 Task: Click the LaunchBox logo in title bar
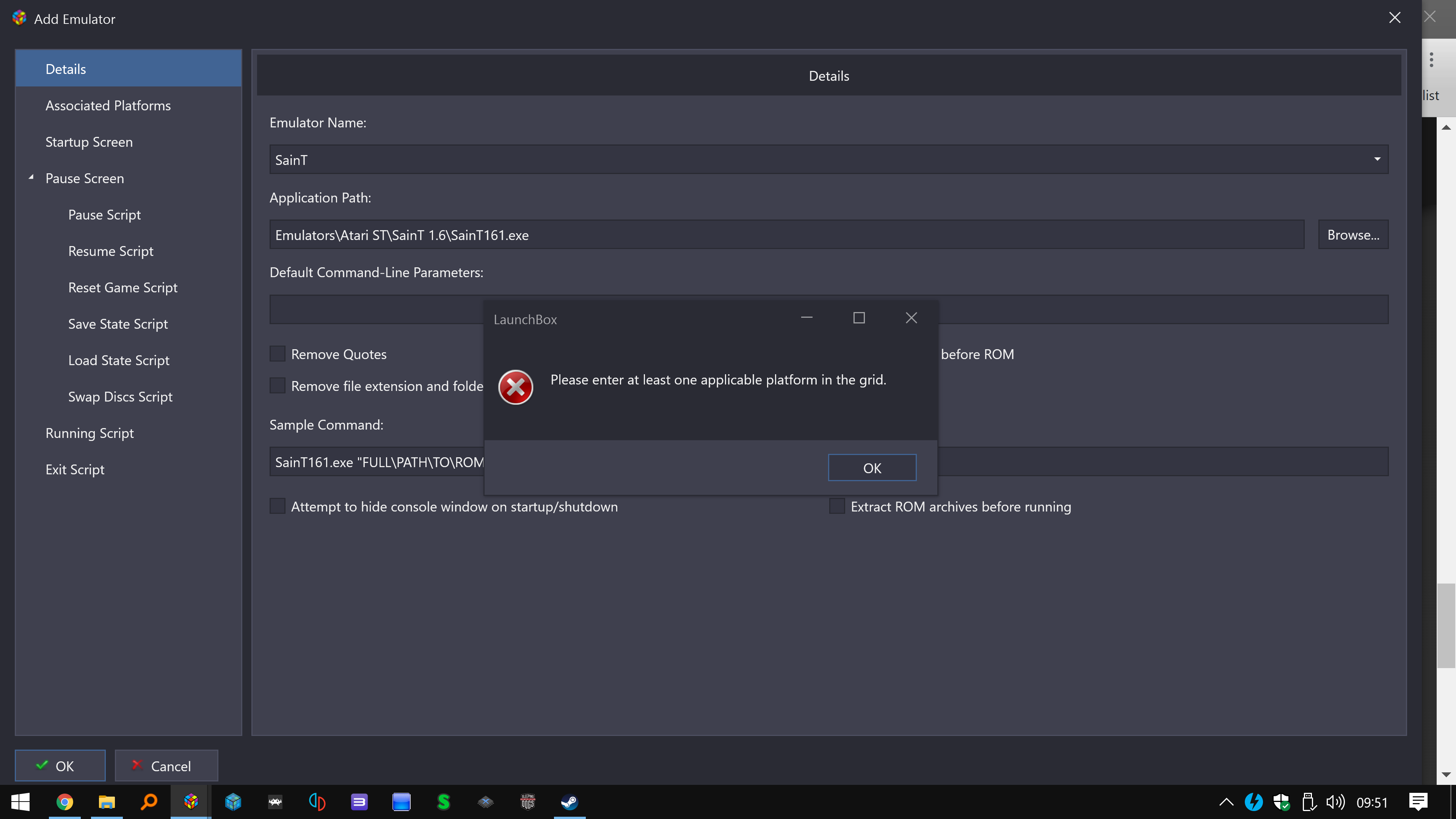pos(19,18)
